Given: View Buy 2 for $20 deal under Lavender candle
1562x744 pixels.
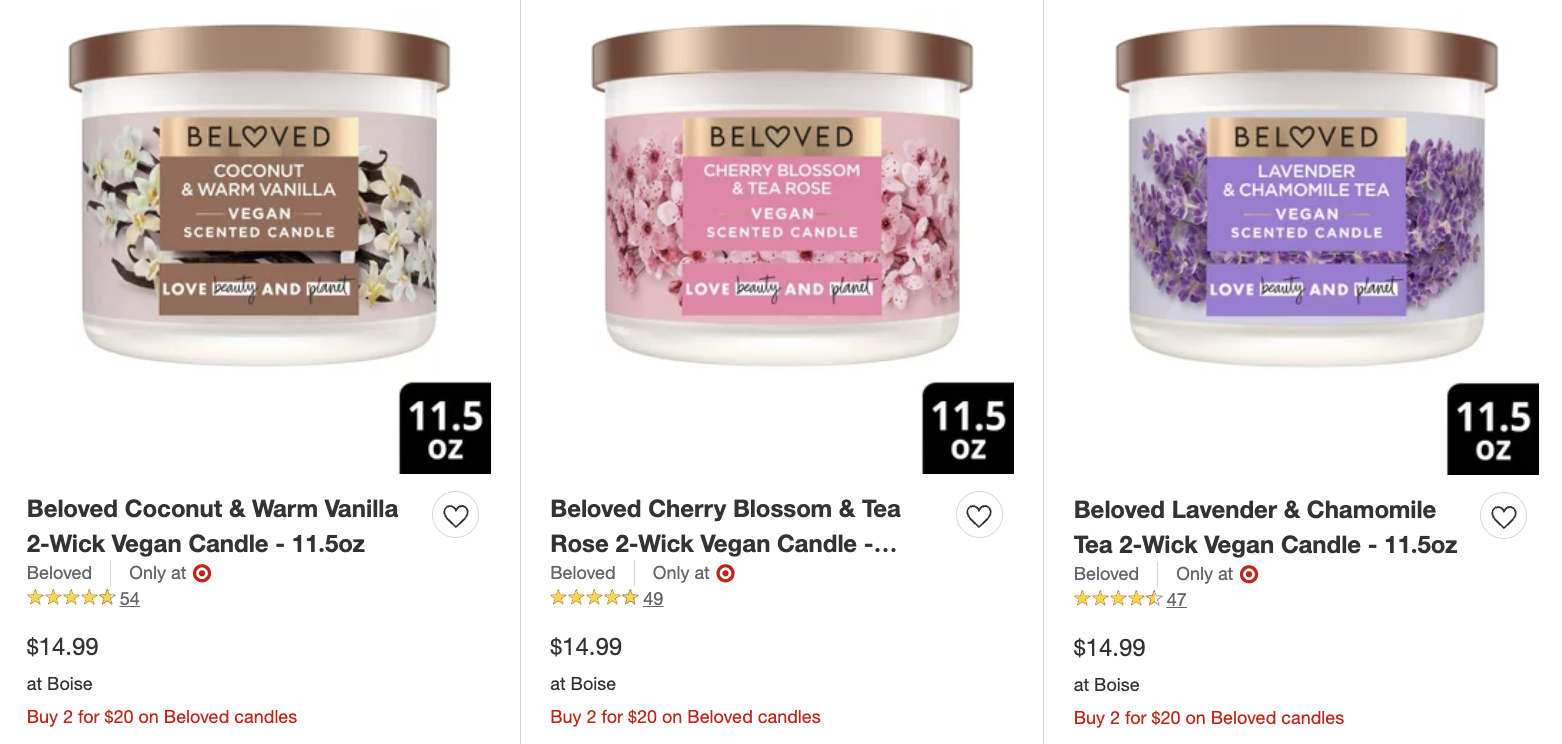Looking at the screenshot, I should (x=1209, y=718).
